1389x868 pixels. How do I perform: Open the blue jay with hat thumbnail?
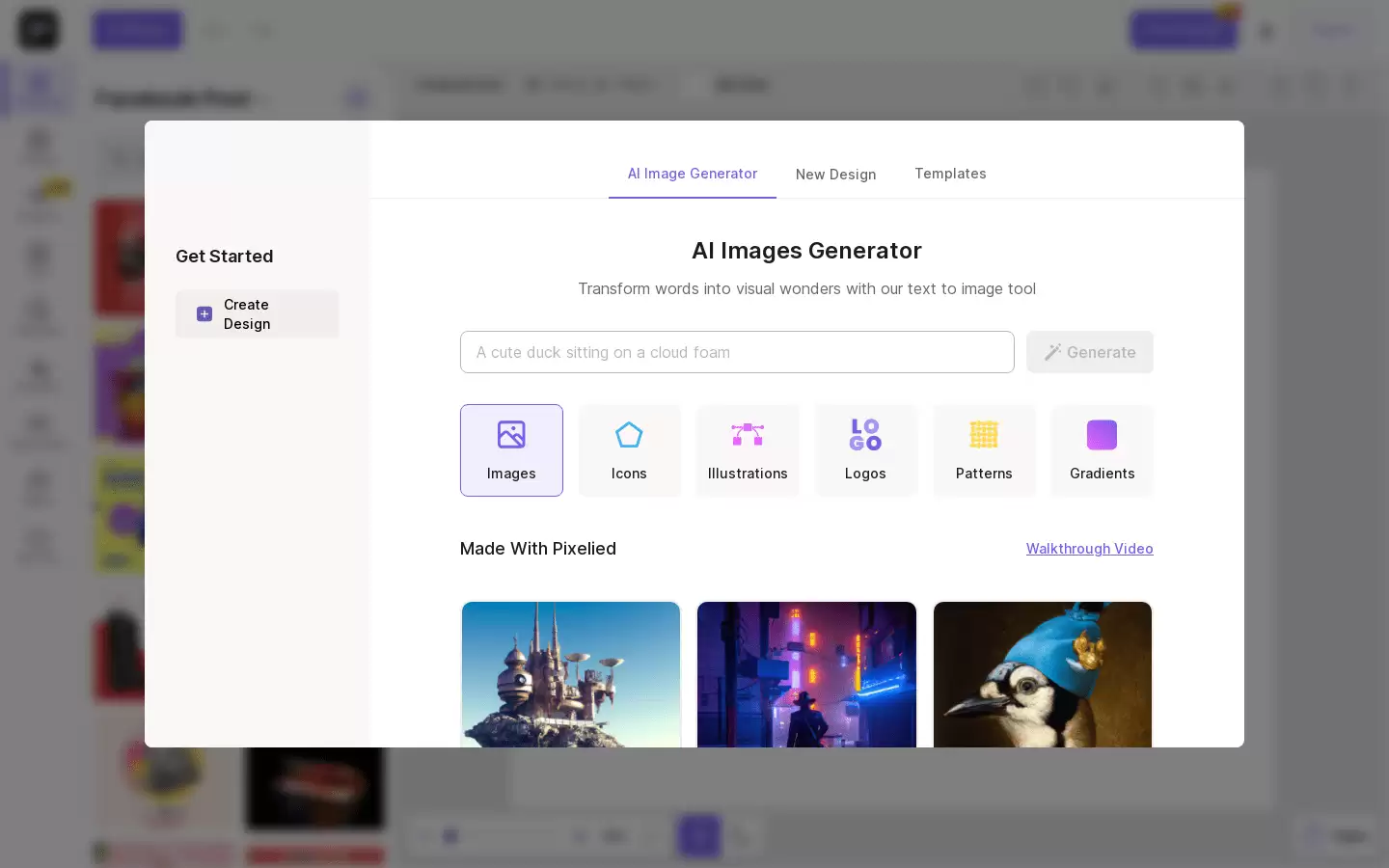tap(1043, 674)
